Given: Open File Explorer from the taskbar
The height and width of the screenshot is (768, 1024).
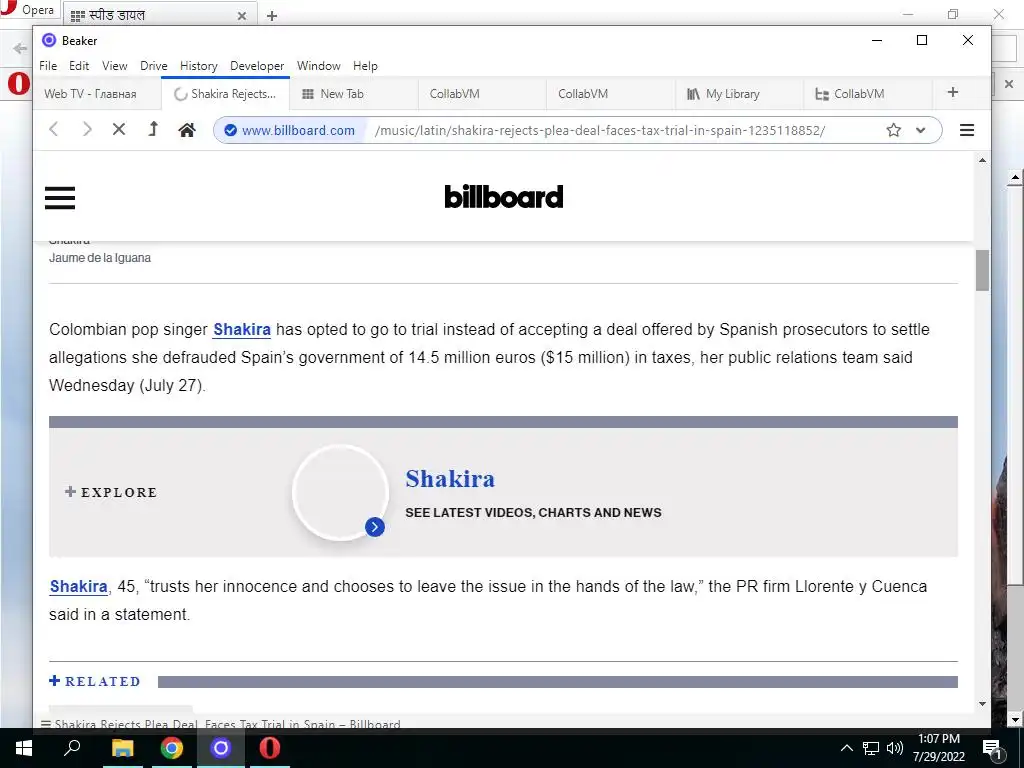Looking at the screenshot, I should coord(122,748).
